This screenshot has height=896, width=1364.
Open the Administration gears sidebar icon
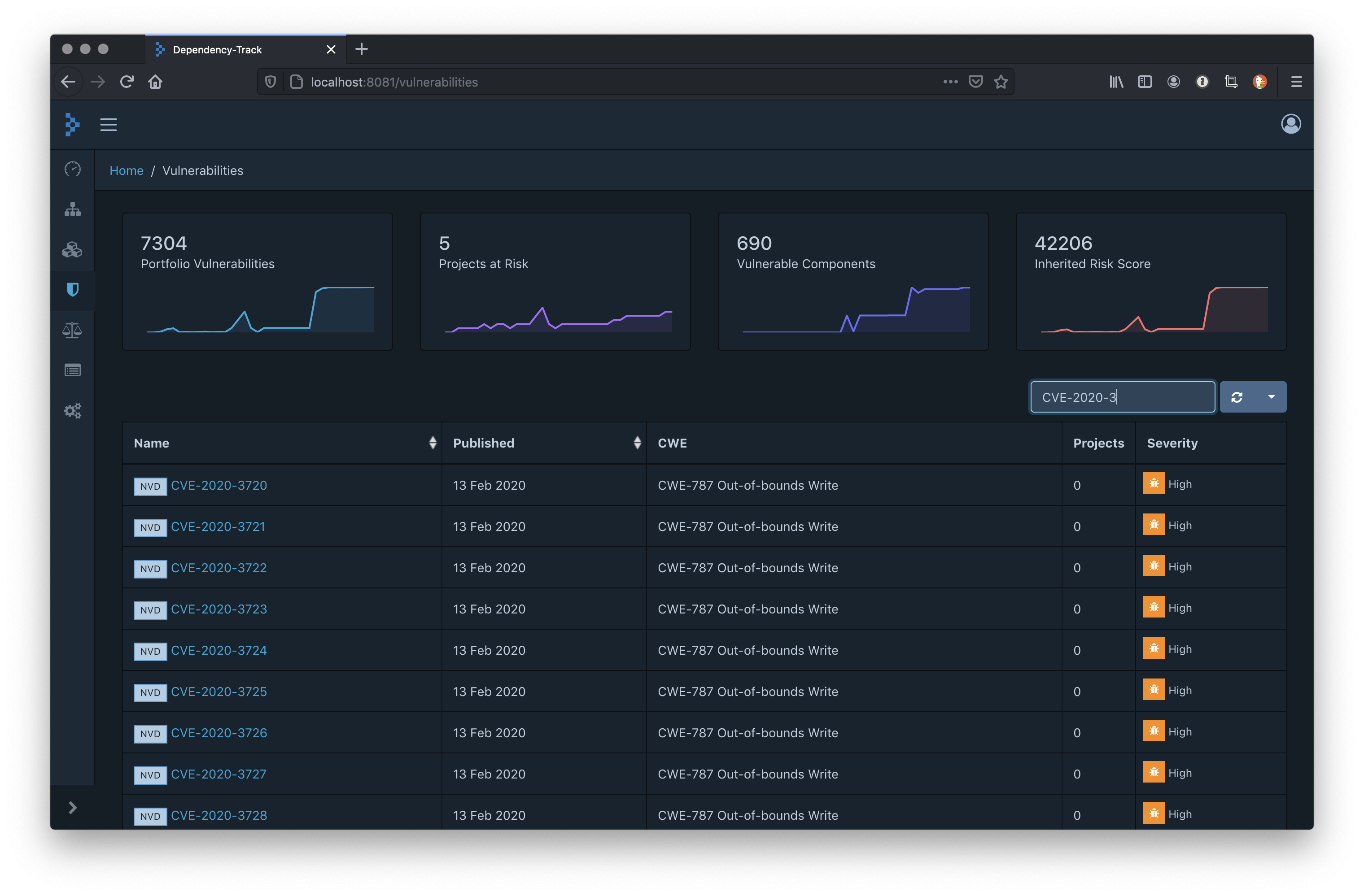pos(72,411)
